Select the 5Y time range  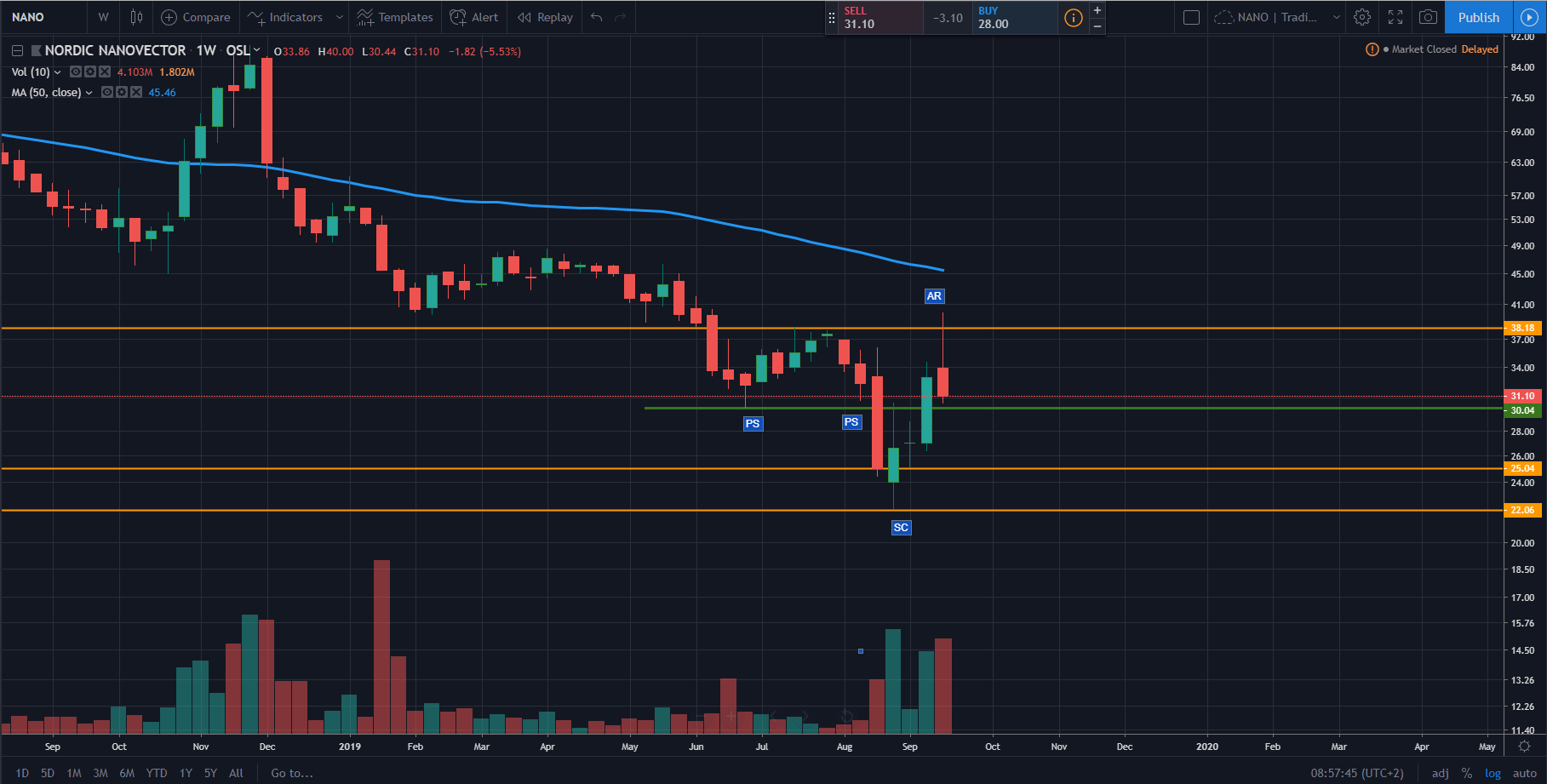(210, 773)
